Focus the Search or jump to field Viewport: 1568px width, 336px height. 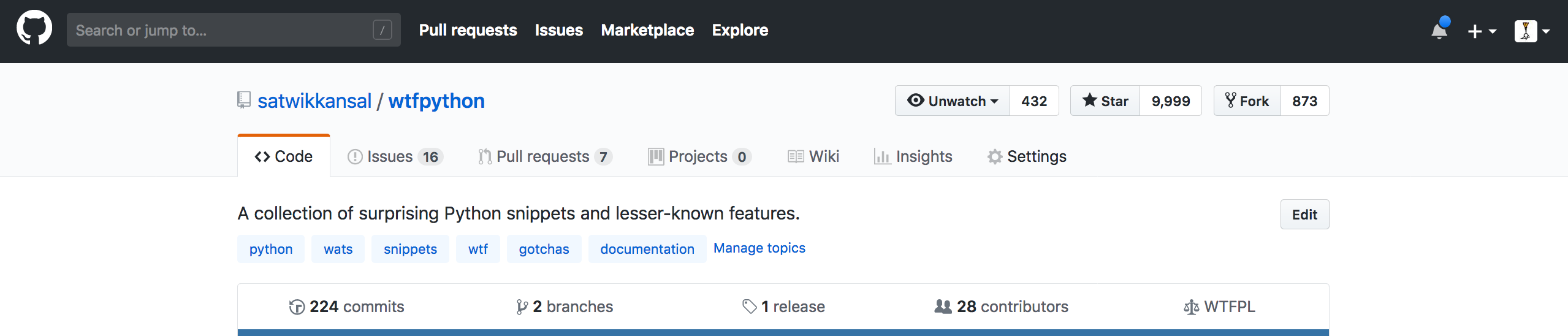[234, 30]
